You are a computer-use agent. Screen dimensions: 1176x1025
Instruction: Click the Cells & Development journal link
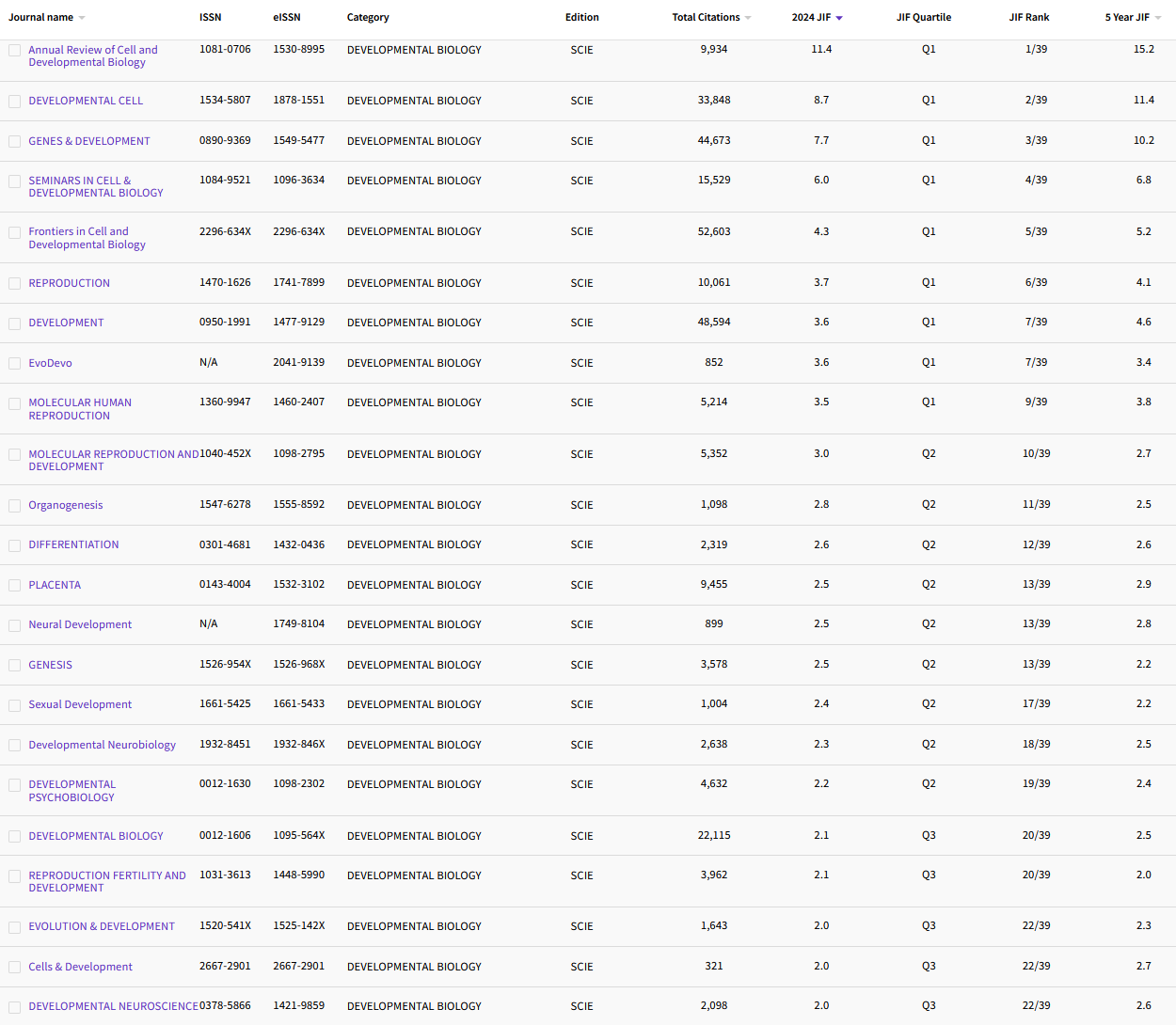[80, 966]
